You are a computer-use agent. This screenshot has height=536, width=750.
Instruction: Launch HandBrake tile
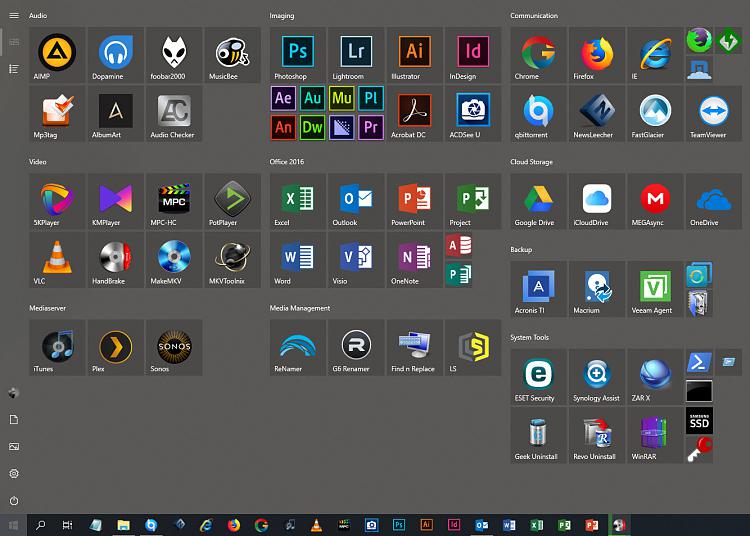point(116,260)
